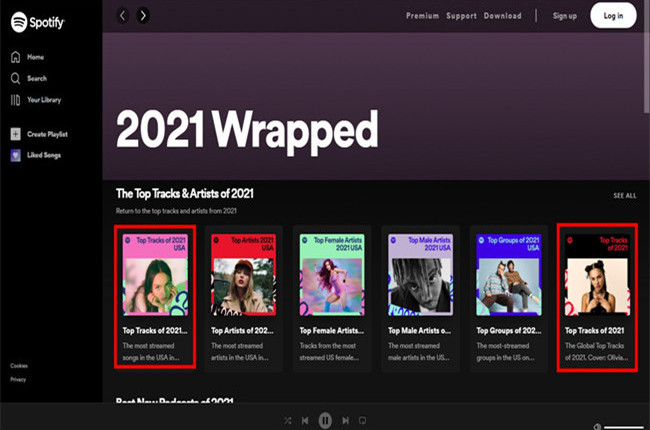Open Your Library in sidebar
650x430 pixels.
36,100
